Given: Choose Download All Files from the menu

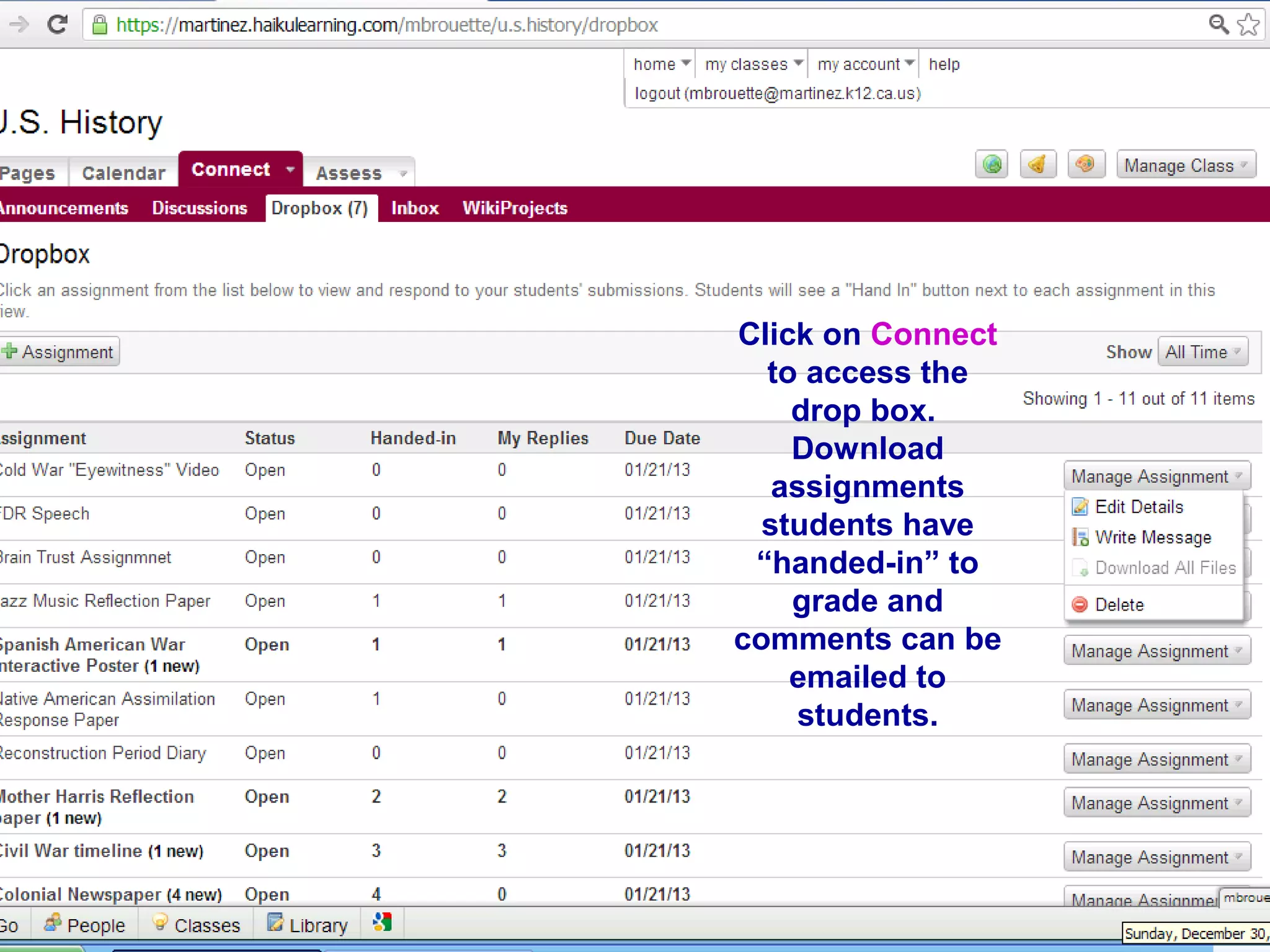Looking at the screenshot, I should [1154, 568].
